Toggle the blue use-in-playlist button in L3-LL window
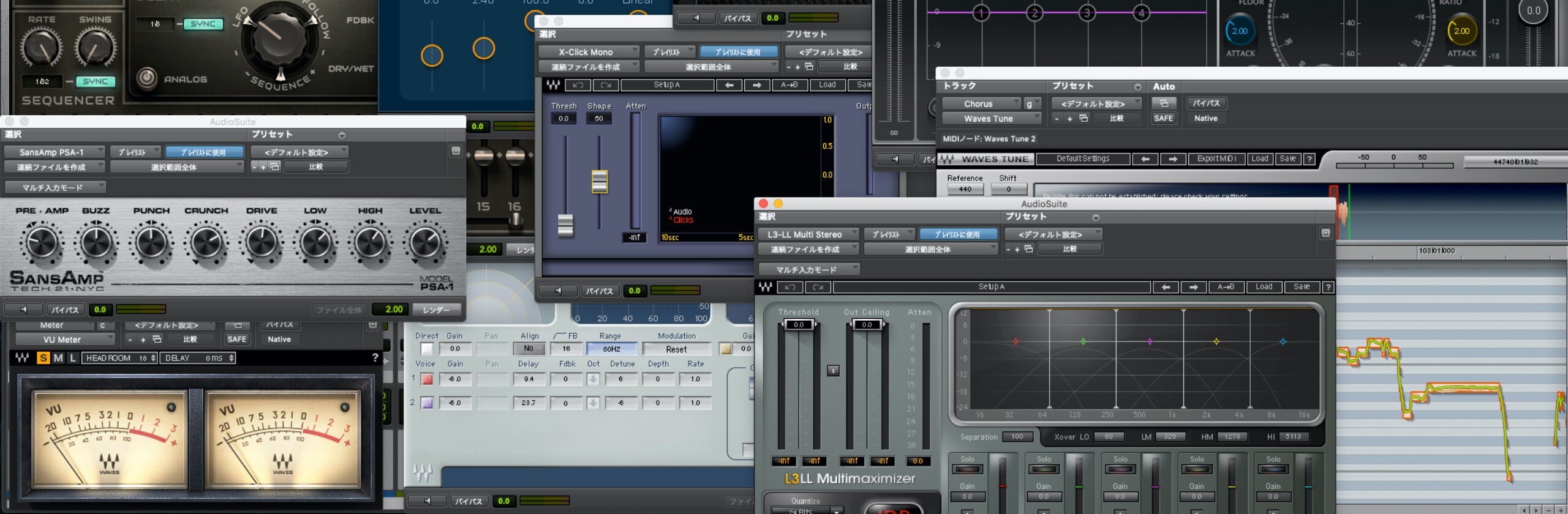Image resolution: width=1568 pixels, height=514 pixels. pyautogui.click(x=958, y=234)
